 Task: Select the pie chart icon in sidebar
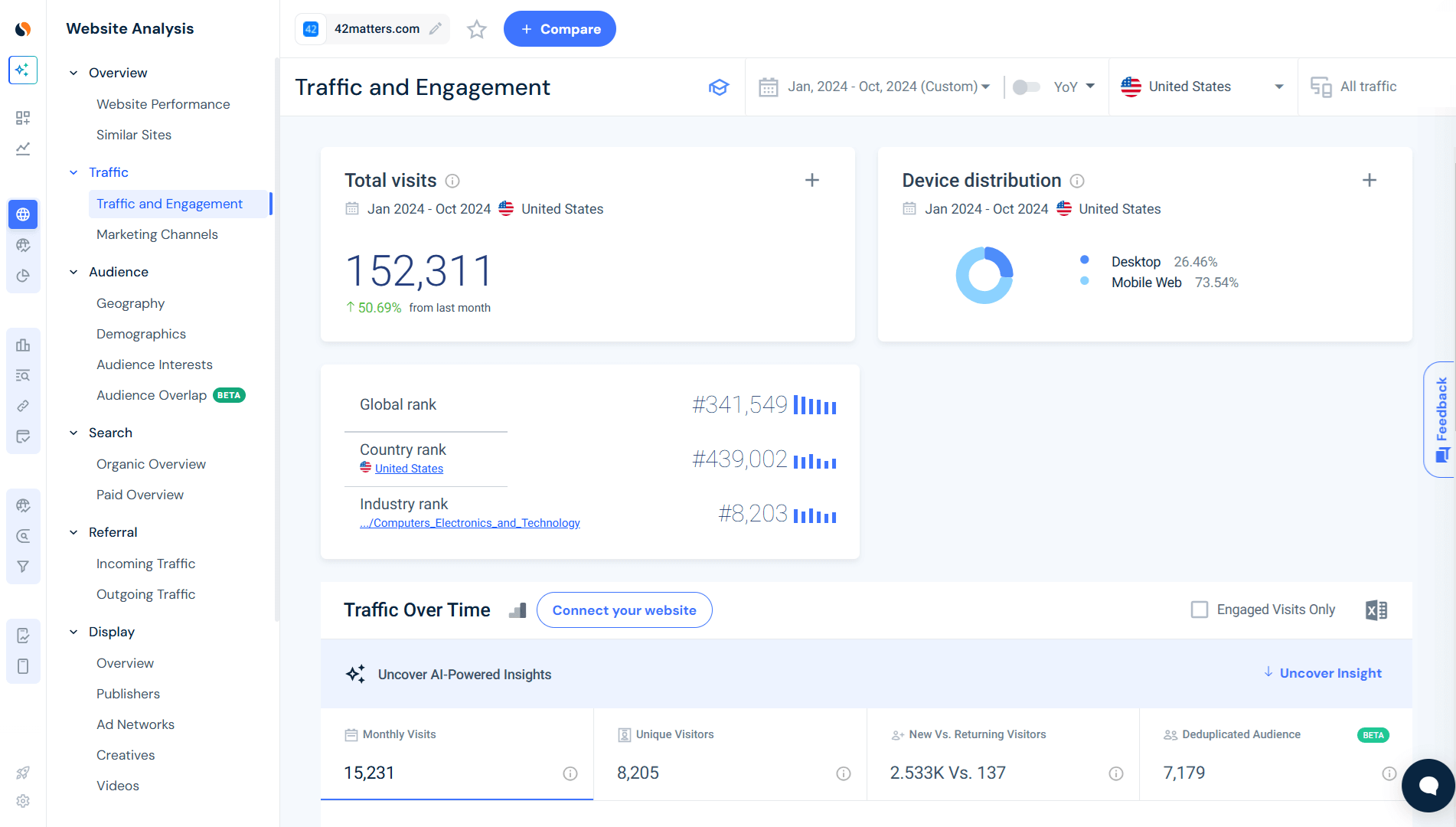pos(23,276)
